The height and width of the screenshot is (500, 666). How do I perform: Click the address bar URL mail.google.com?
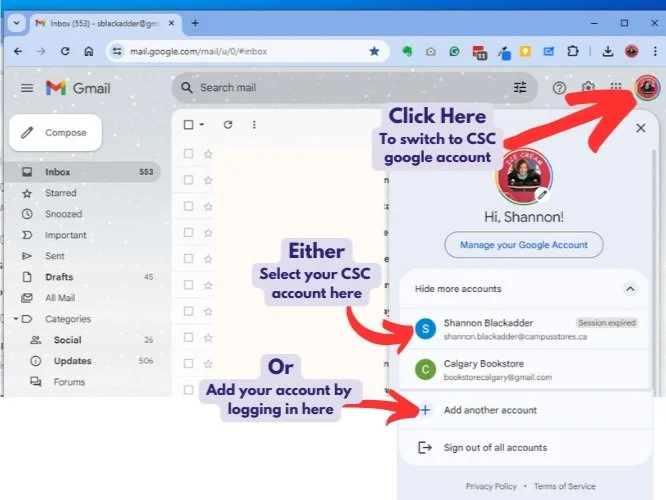pyautogui.click(x=199, y=51)
